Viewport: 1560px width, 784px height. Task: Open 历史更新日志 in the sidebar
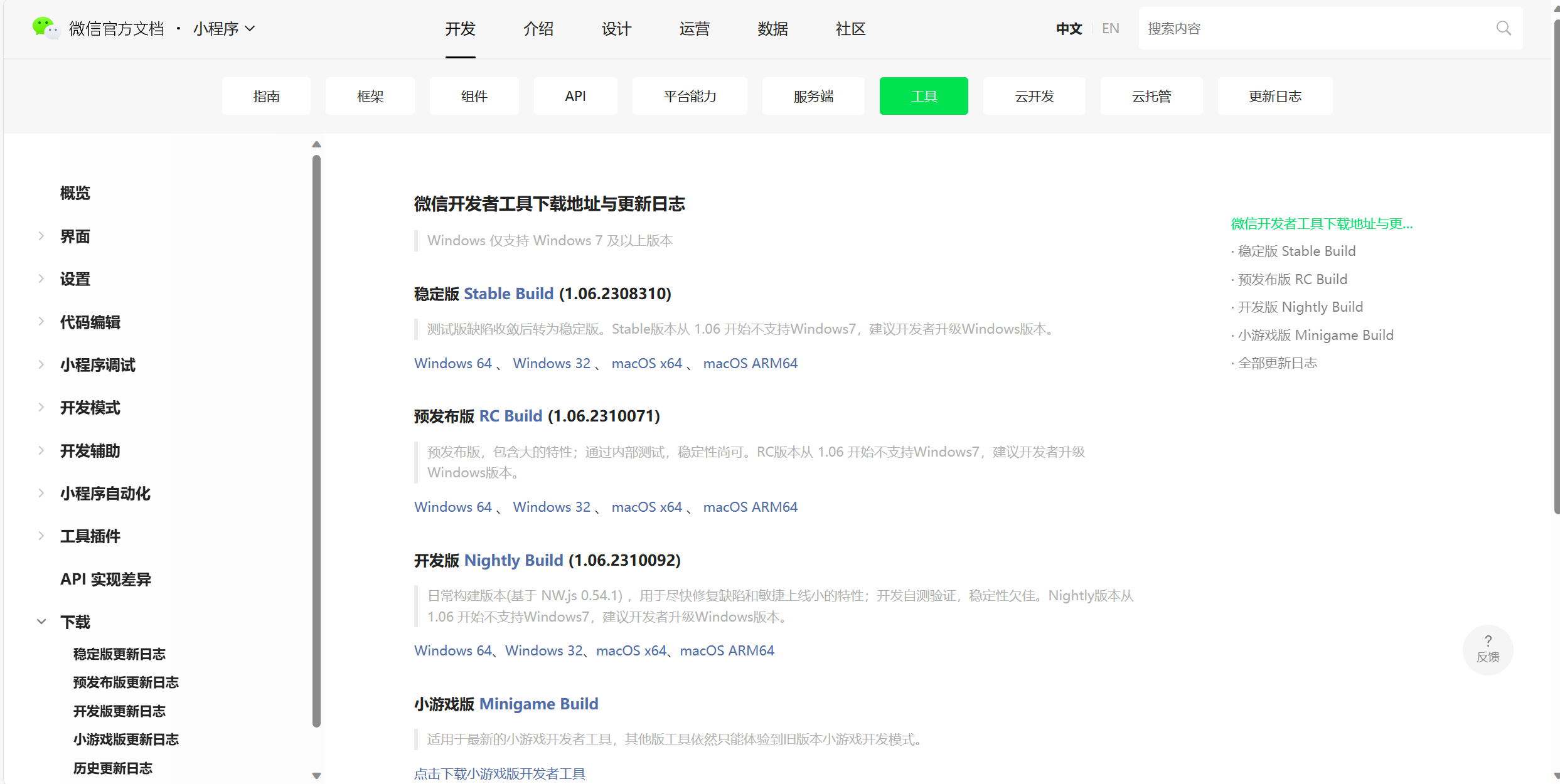tap(112, 768)
